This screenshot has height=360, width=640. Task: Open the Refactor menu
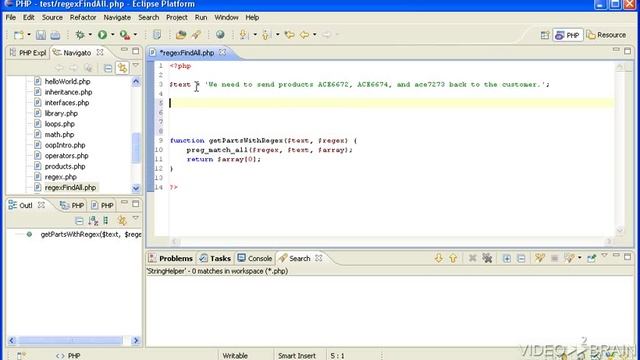[x=83, y=18]
